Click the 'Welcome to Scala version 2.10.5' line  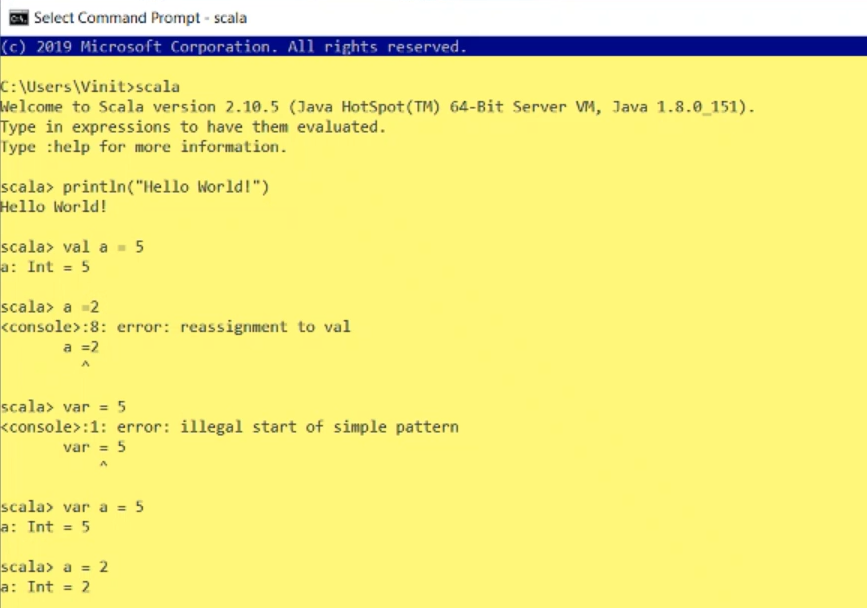(377, 107)
